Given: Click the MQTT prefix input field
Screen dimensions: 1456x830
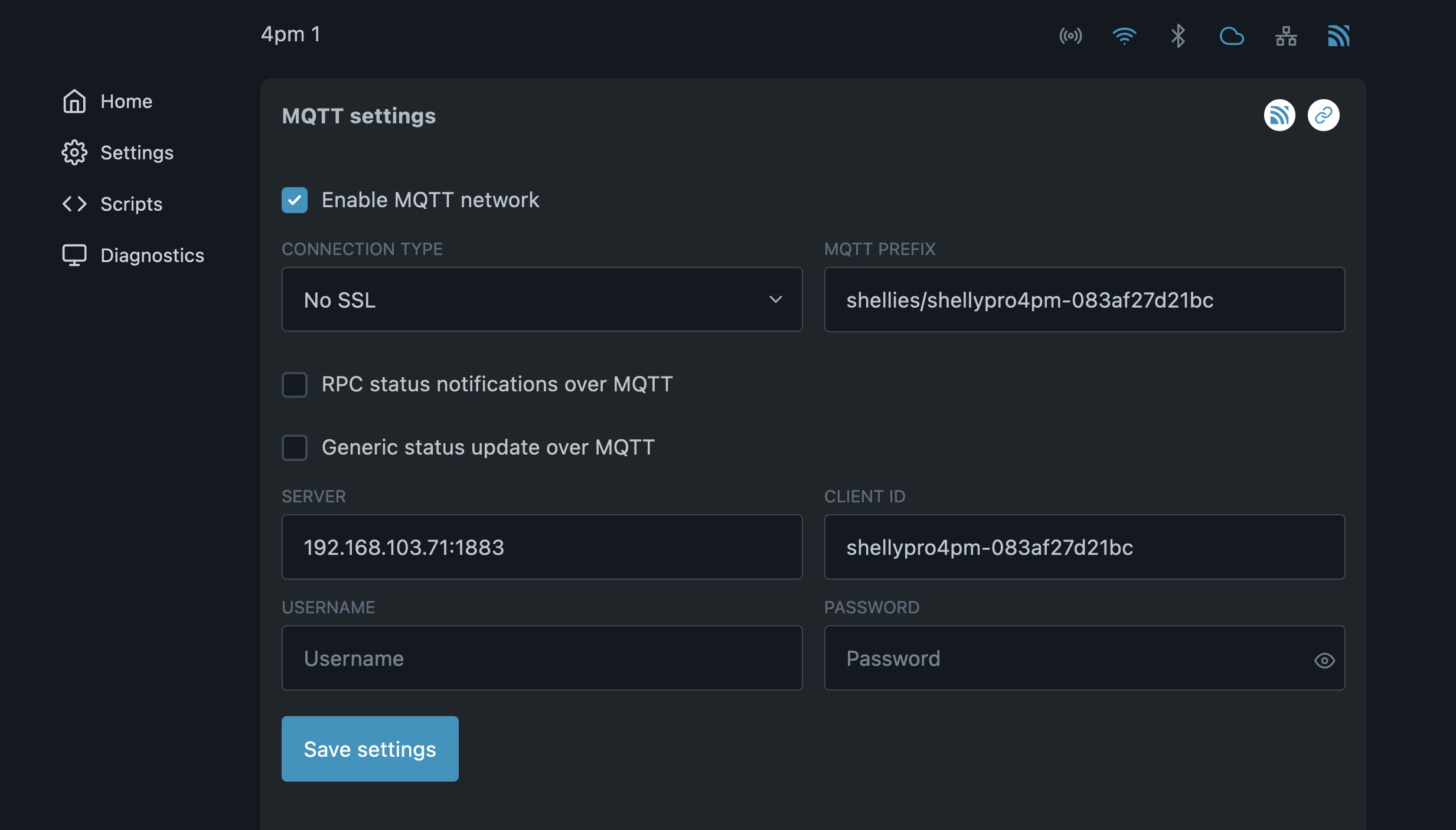Looking at the screenshot, I should click(1085, 299).
